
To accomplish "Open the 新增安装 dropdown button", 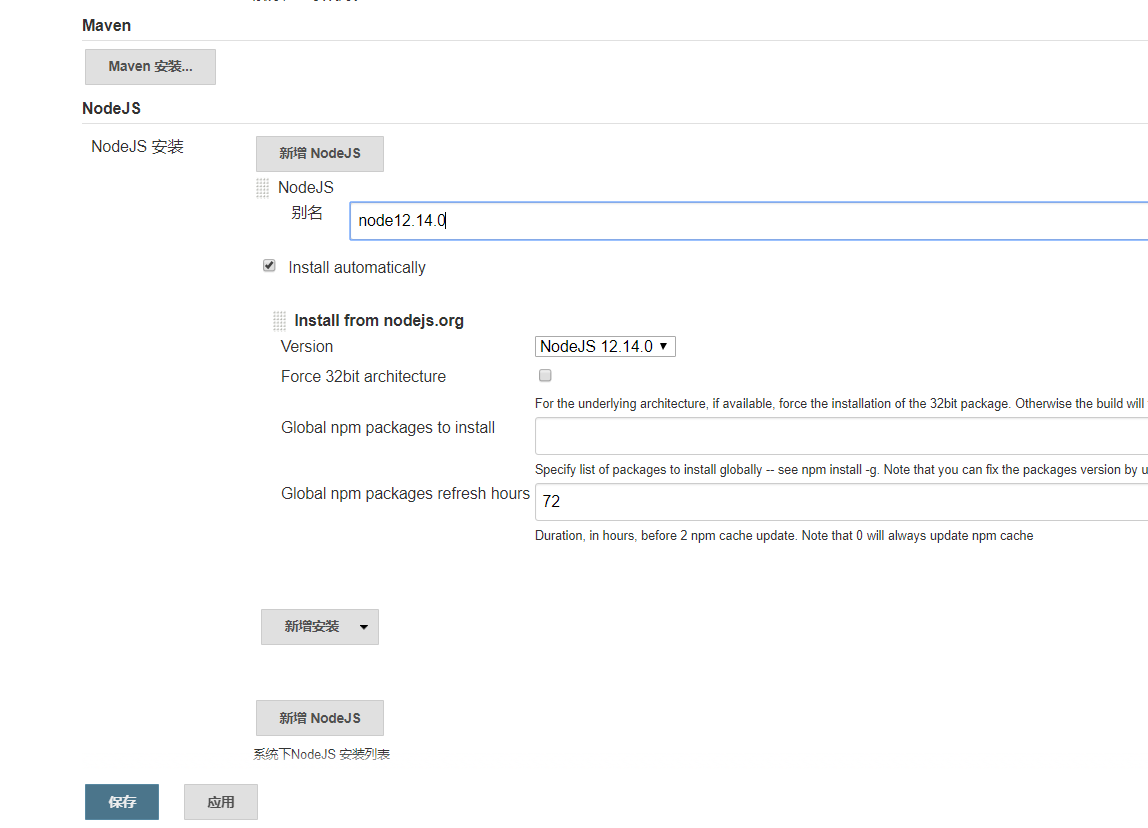I will (x=320, y=627).
